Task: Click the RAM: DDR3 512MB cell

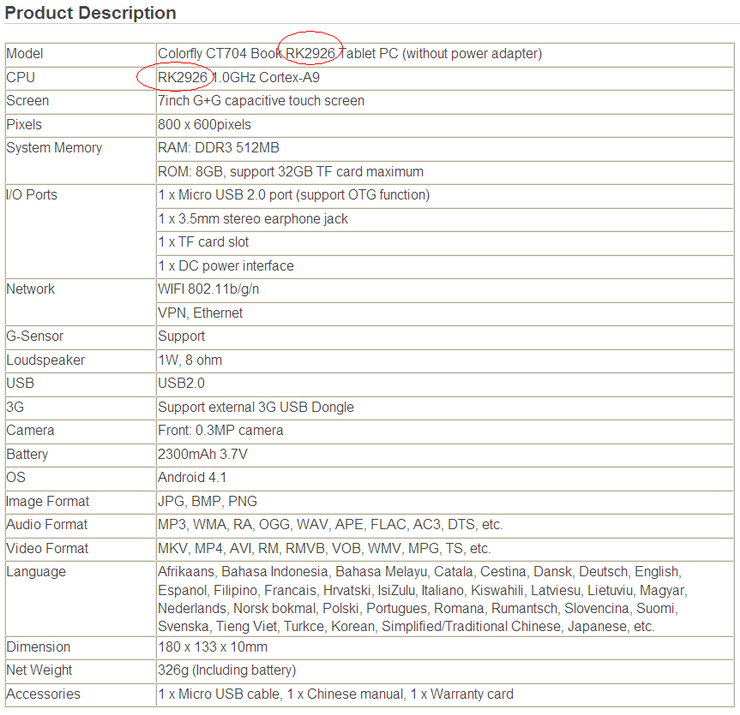Action: (218, 148)
